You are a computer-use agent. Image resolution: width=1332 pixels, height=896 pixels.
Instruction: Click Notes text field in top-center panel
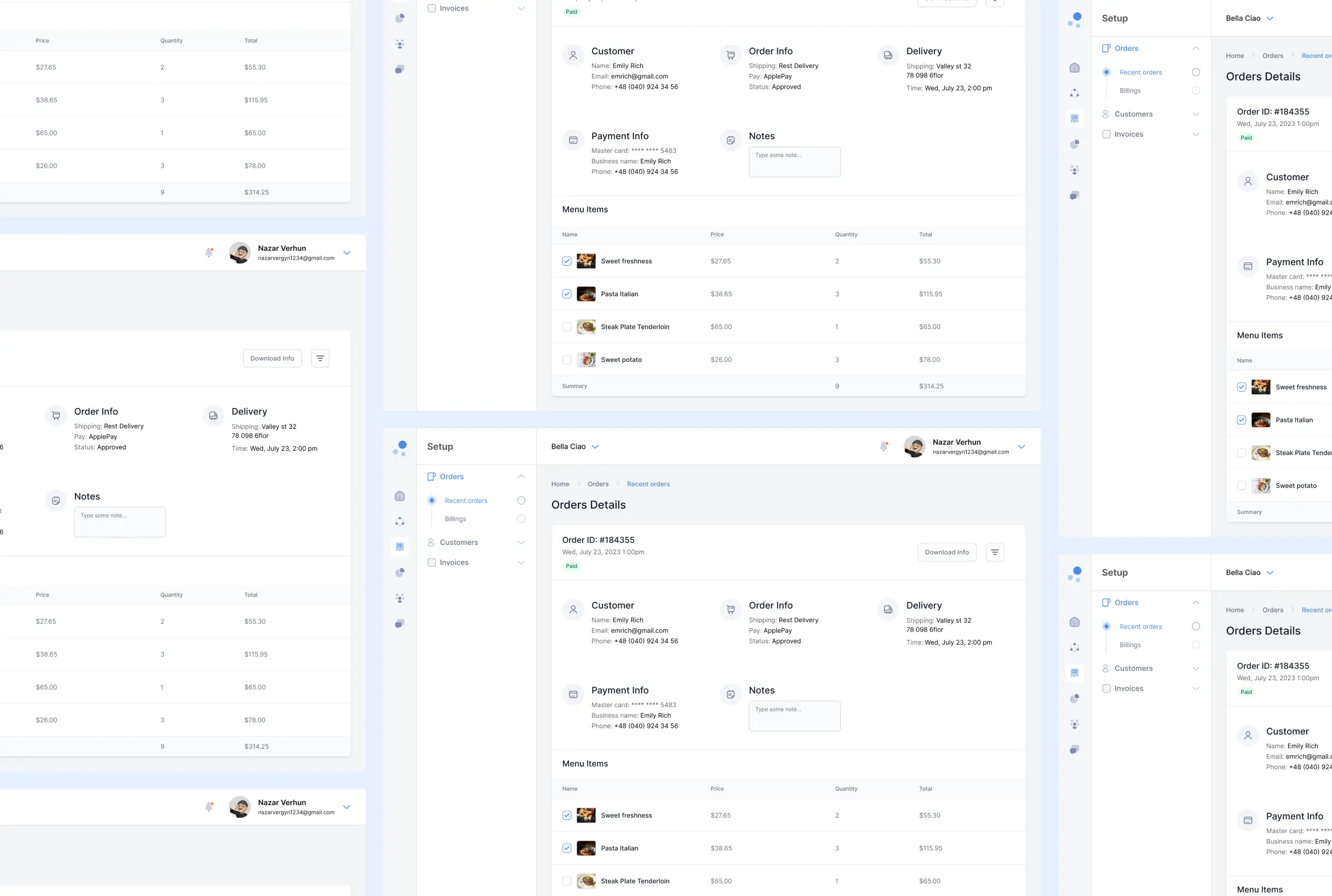(x=794, y=162)
